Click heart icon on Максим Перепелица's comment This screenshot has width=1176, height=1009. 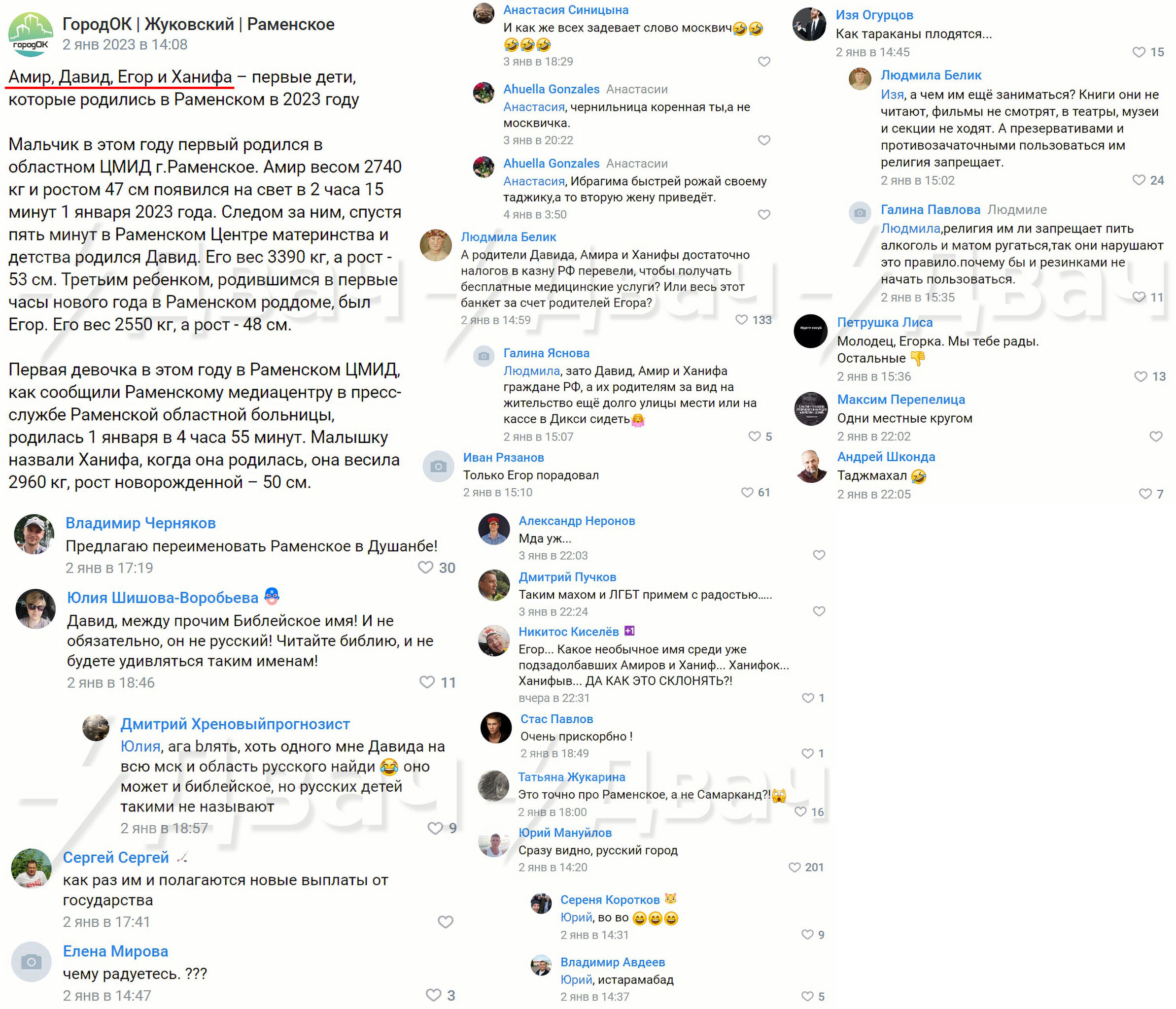click(x=1156, y=437)
